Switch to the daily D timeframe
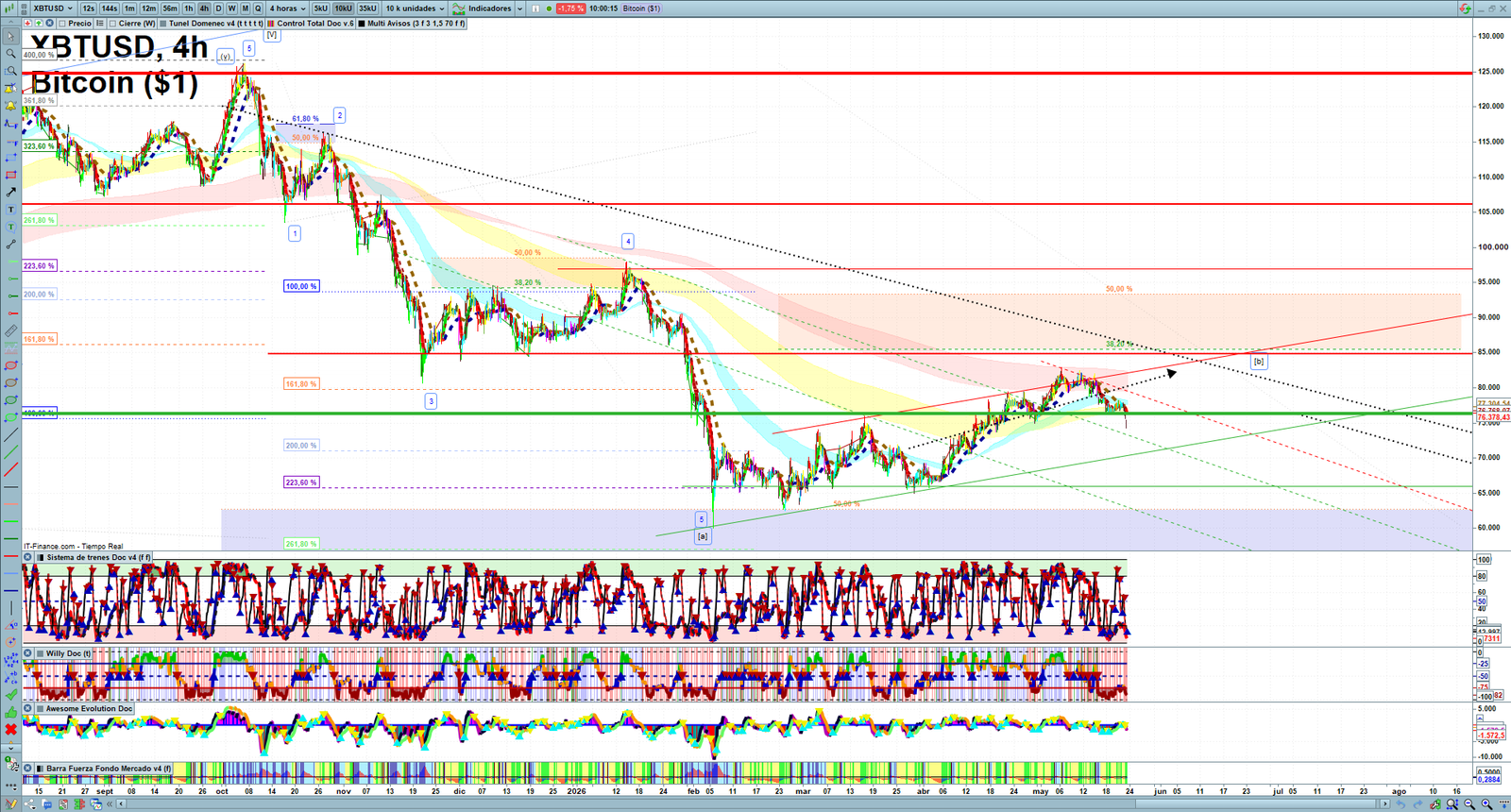Viewport: 1511px width, 812px height. tap(218, 8)
